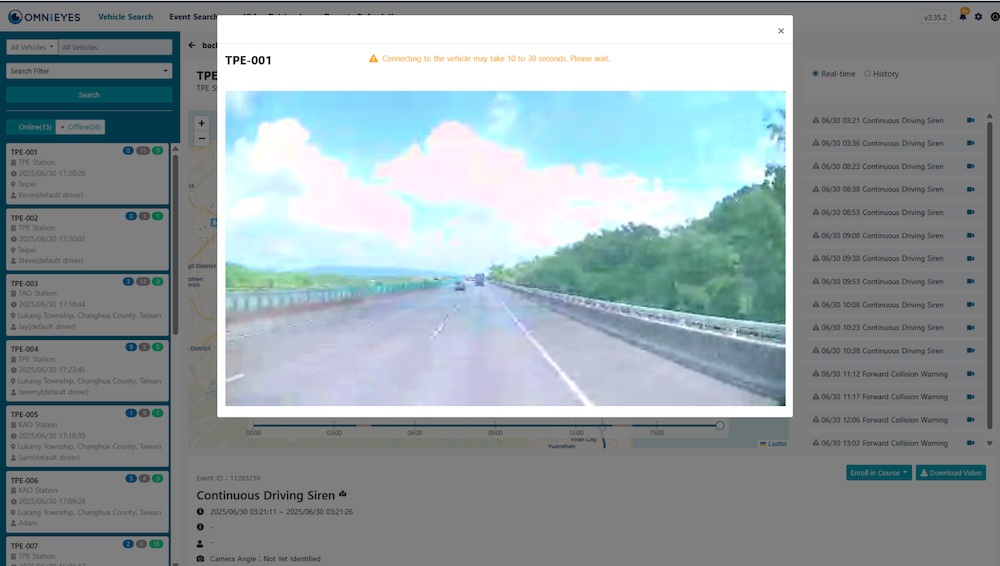The height and width of the screenshot is (566, 1000).
Task: Play video for 06/30 10:23 siren event
Action: click(x=970, y=327)
